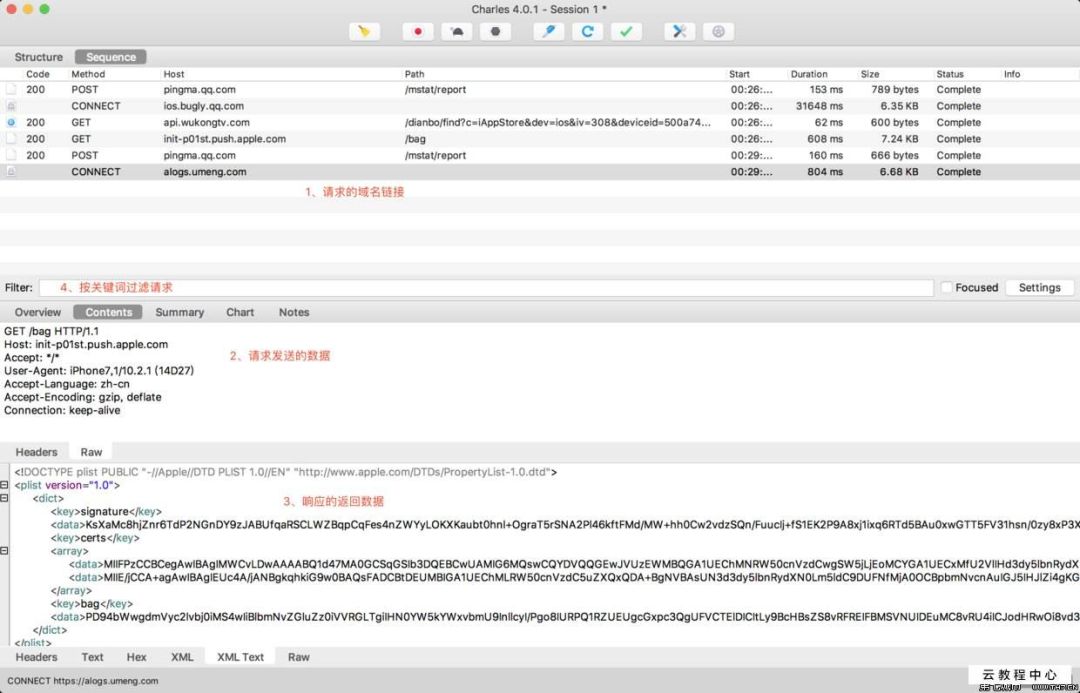Click the document icon of init-p01st.push.apple.com row
This screenshot has height=693, width=1080.
pos(11,139)
